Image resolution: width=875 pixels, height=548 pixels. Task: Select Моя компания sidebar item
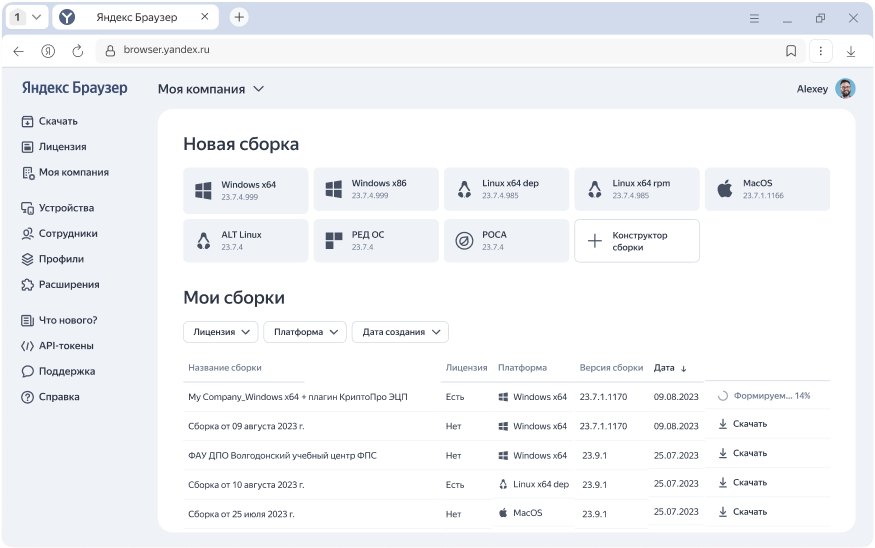coord(65,172)
